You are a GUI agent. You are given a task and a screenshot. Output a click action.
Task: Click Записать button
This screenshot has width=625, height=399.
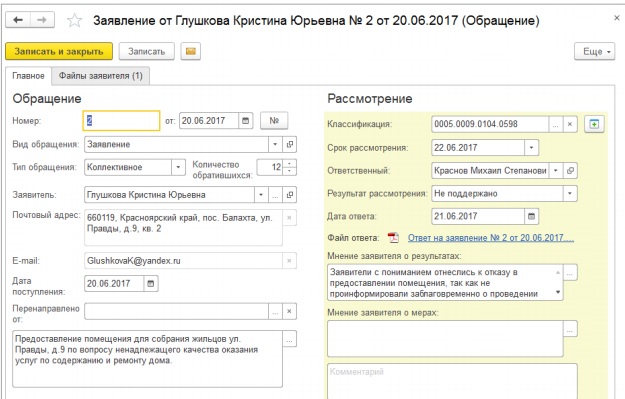coord(147,51)
